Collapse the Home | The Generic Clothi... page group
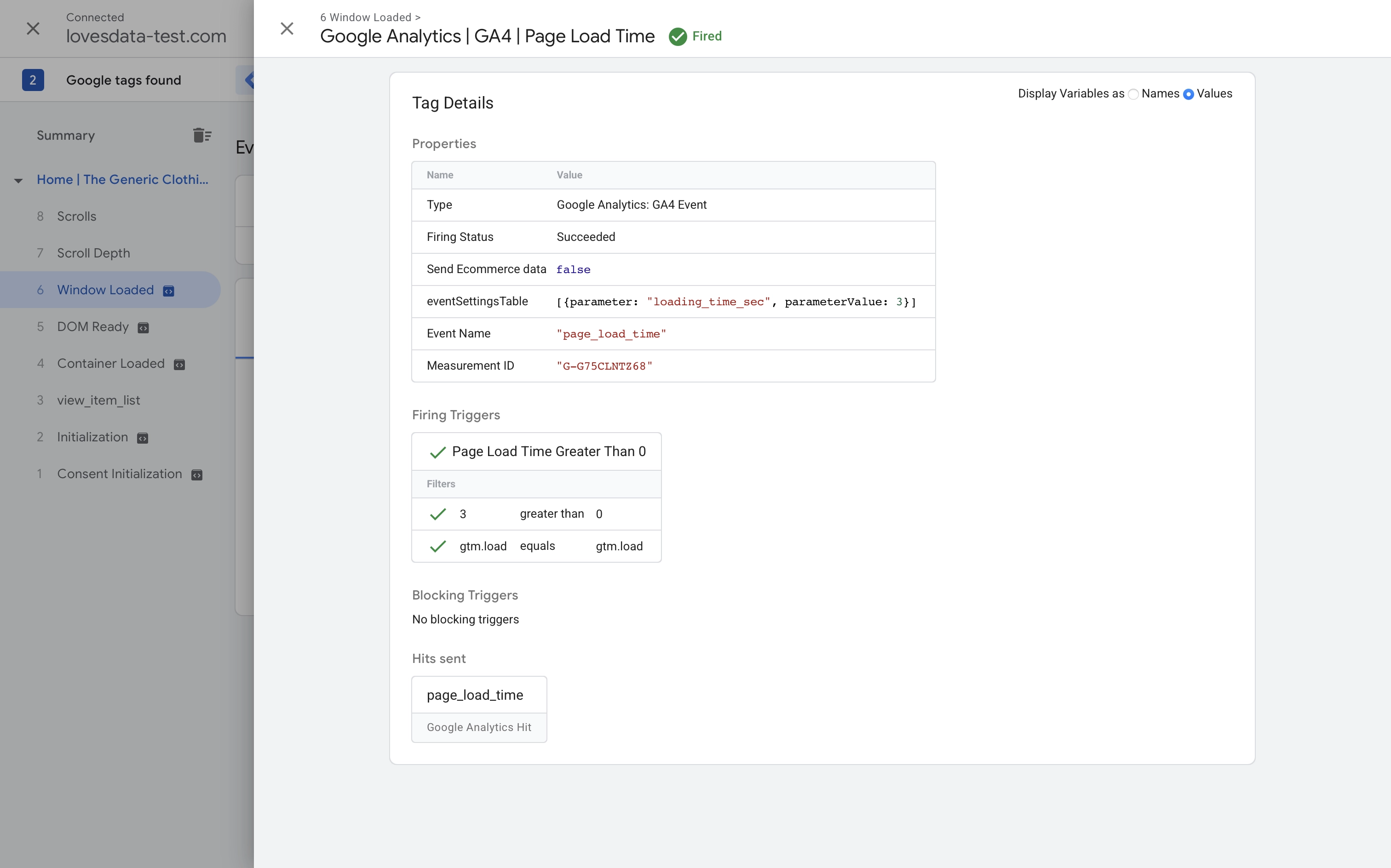1391x868 pixels. click(18, 180)
